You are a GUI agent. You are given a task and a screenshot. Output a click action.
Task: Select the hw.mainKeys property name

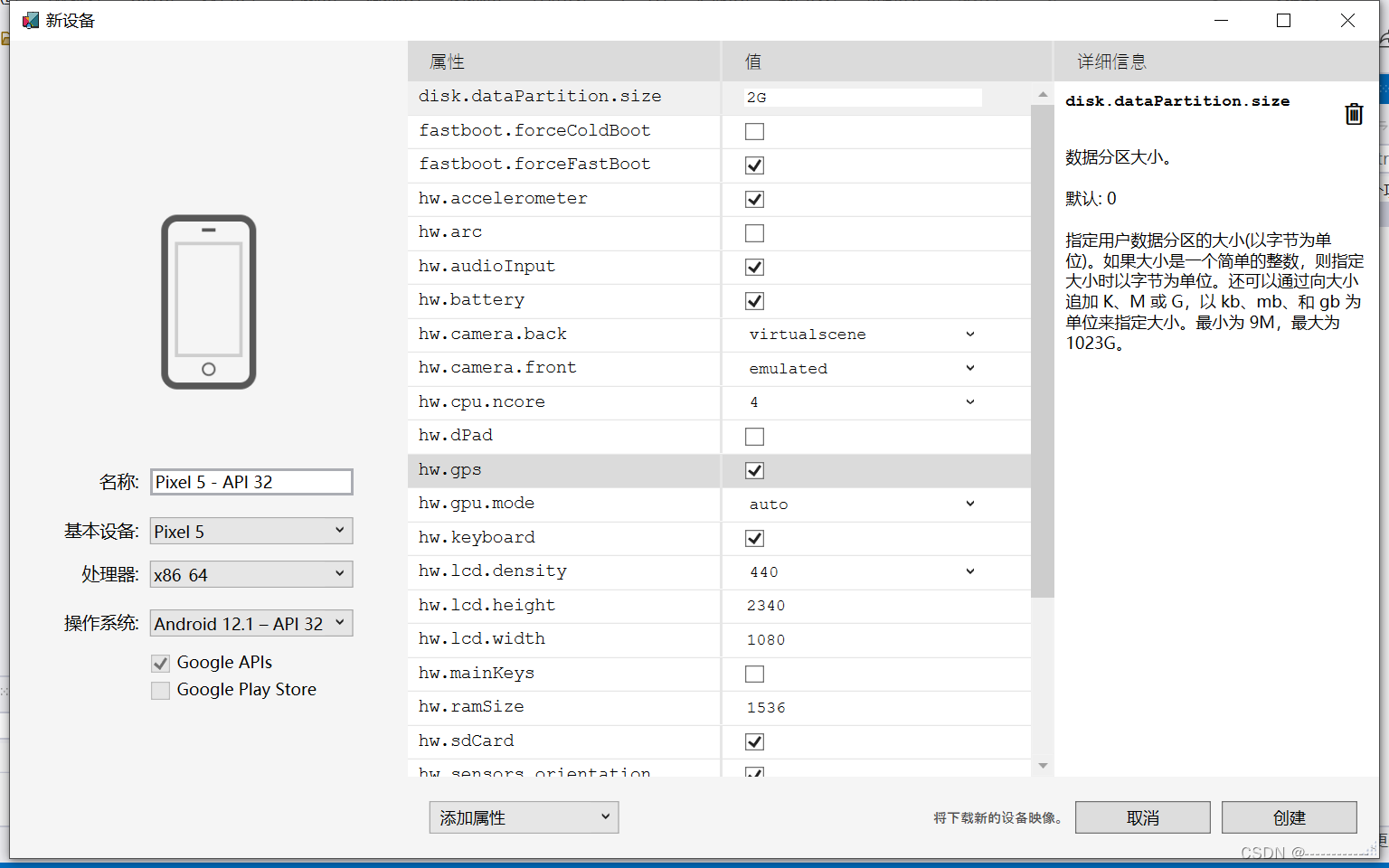pos(477,674)
